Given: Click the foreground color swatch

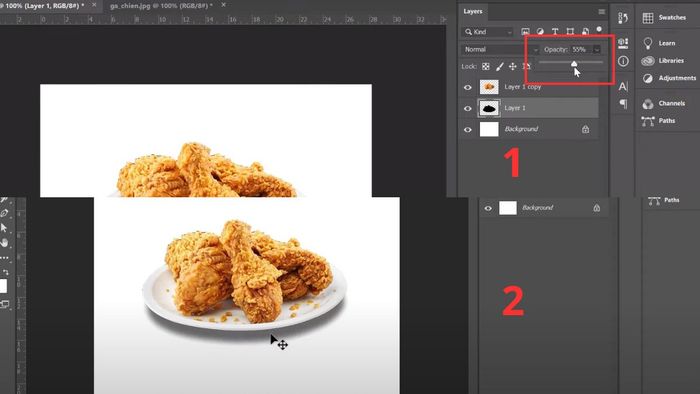Looking at the screenshot, I should coord(3,286).
